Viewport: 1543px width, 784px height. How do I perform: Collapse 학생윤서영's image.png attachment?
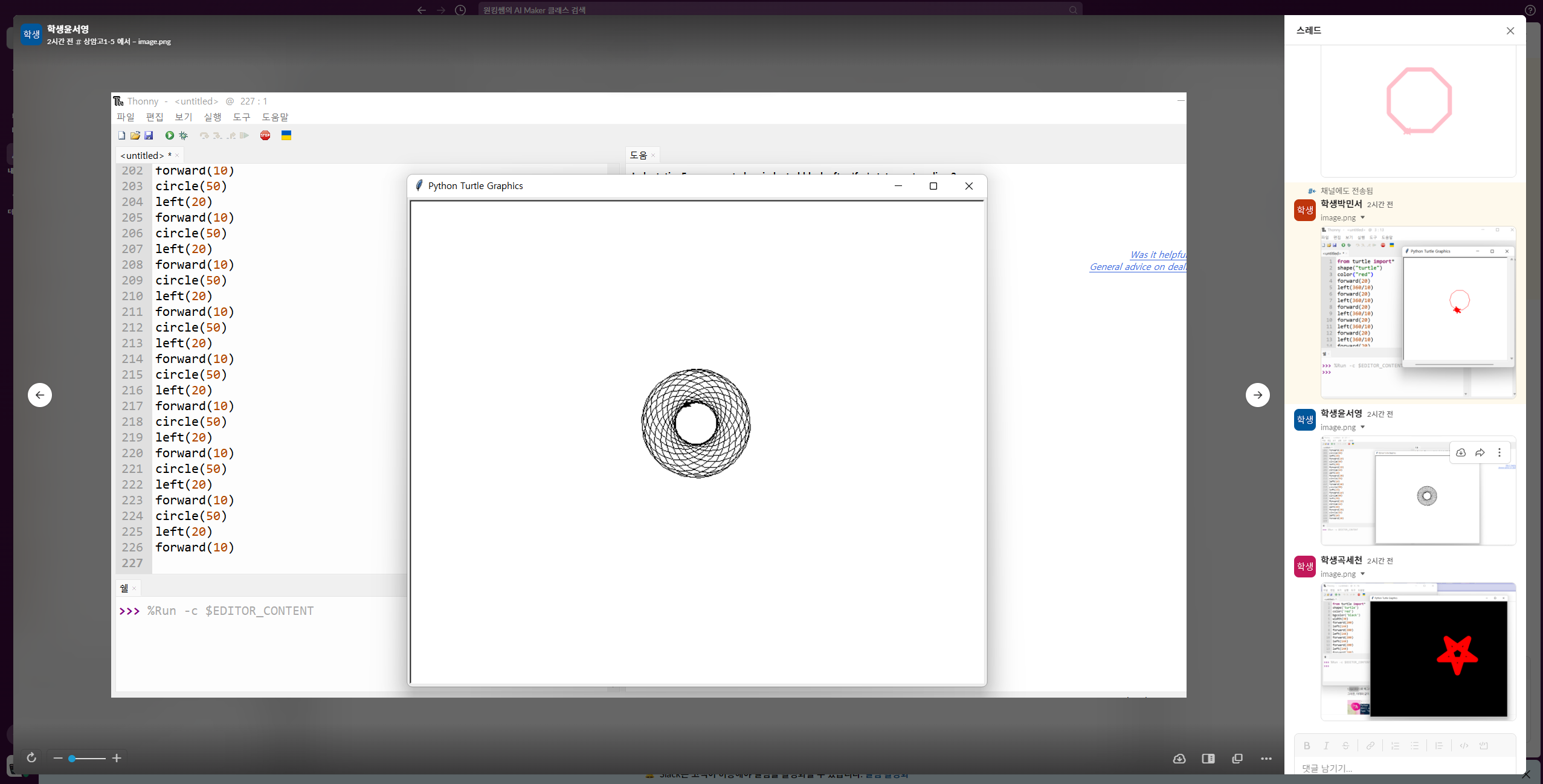pos(1363,428)
